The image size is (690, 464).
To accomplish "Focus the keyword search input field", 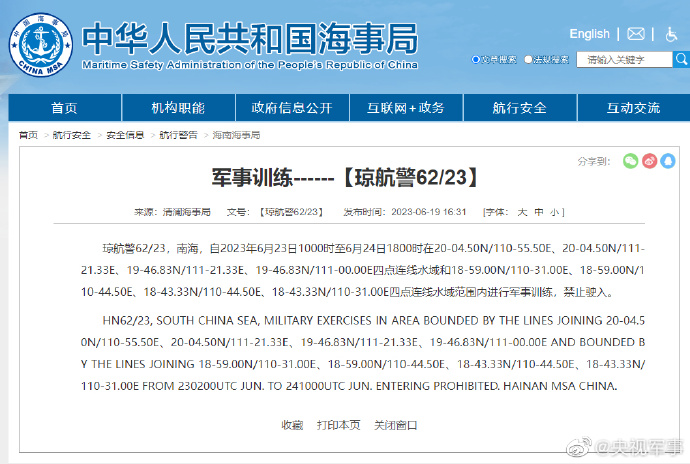I will 624,59.
